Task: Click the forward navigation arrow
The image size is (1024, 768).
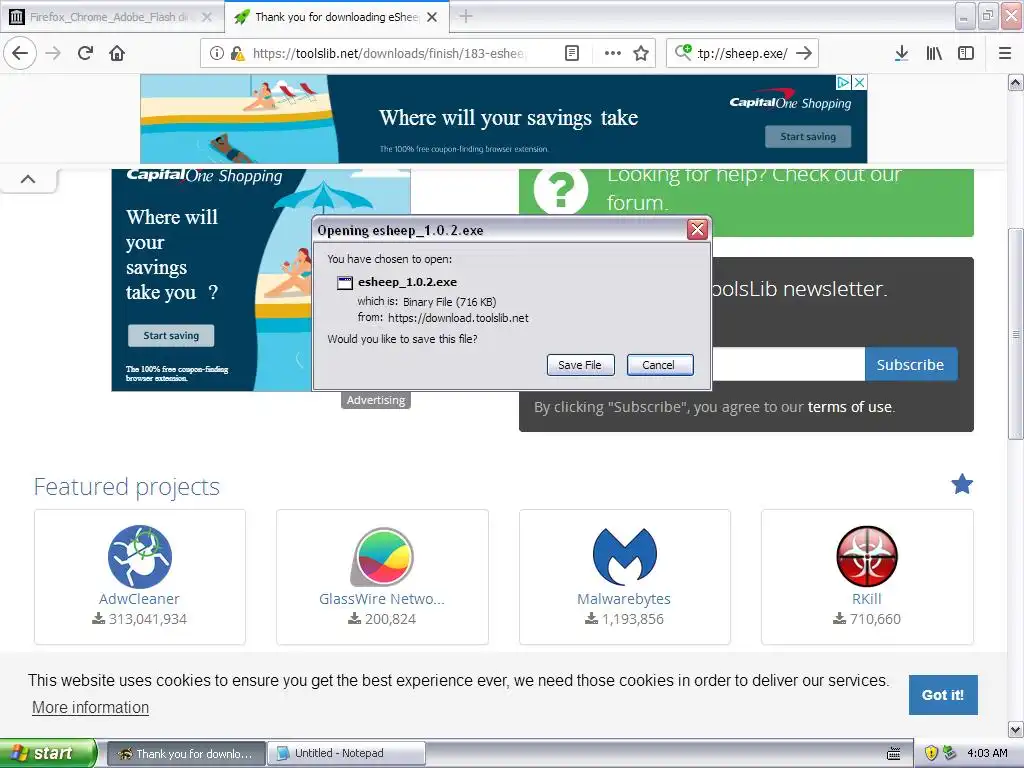Action: point(53,53)
